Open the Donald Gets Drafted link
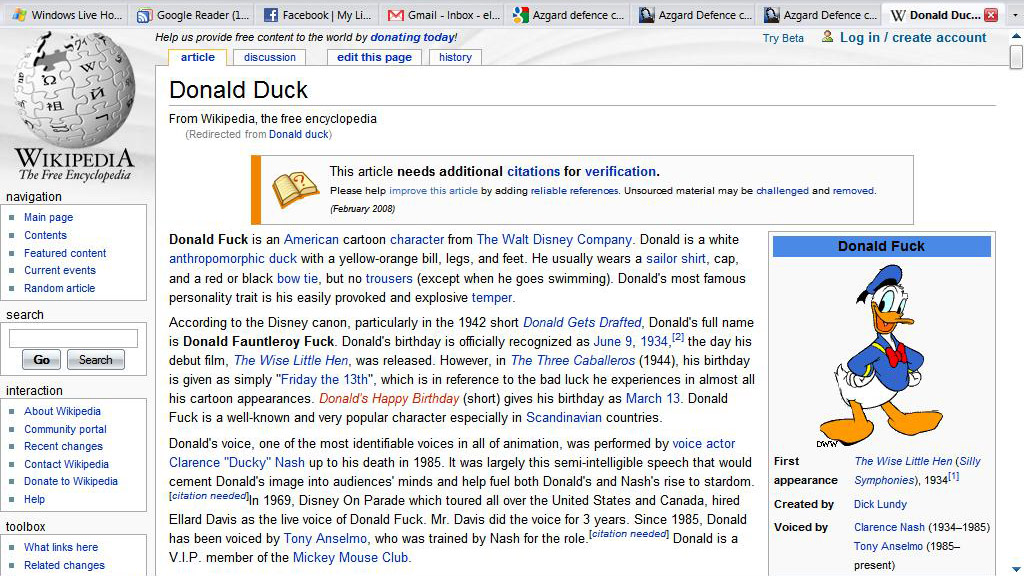1024x576 pixels. click(x=583, y=323)
